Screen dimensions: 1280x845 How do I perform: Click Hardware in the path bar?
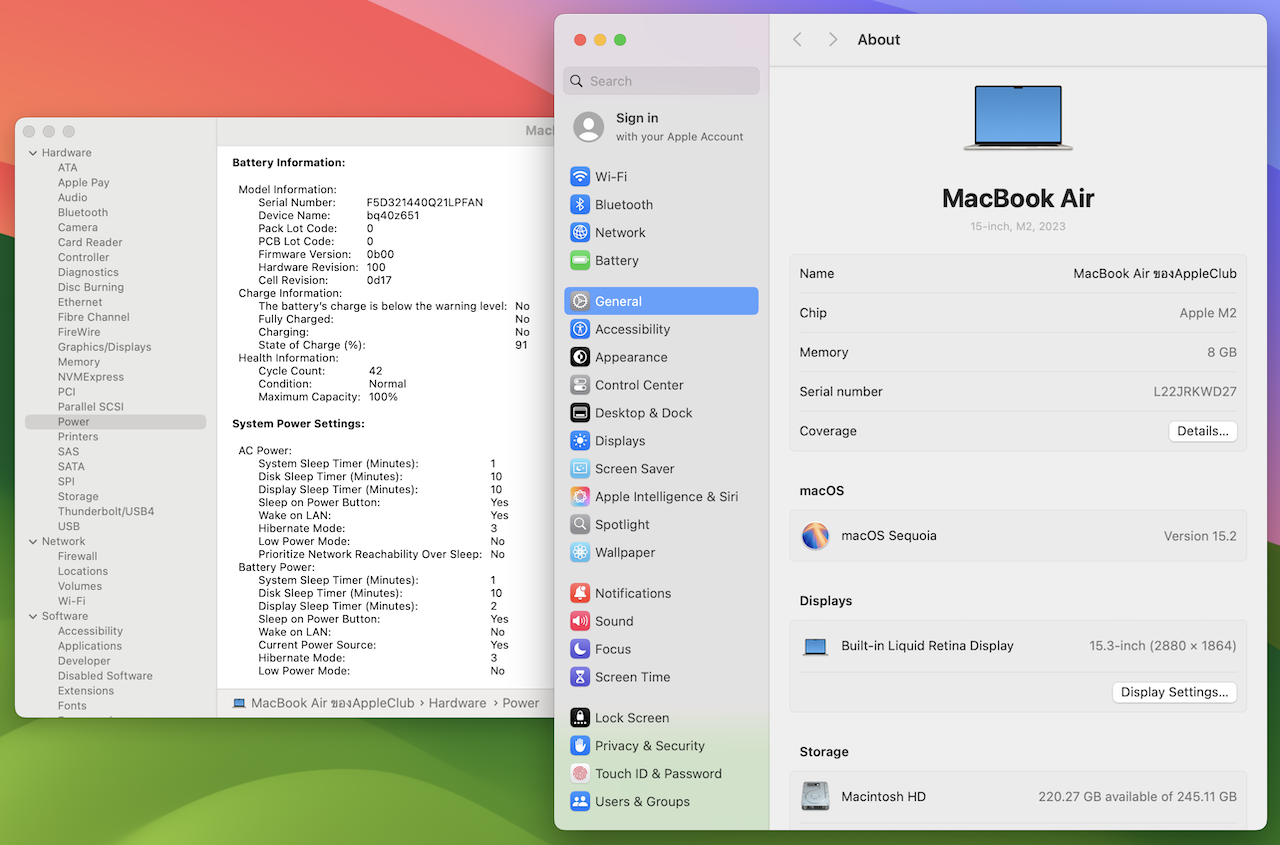458,703
